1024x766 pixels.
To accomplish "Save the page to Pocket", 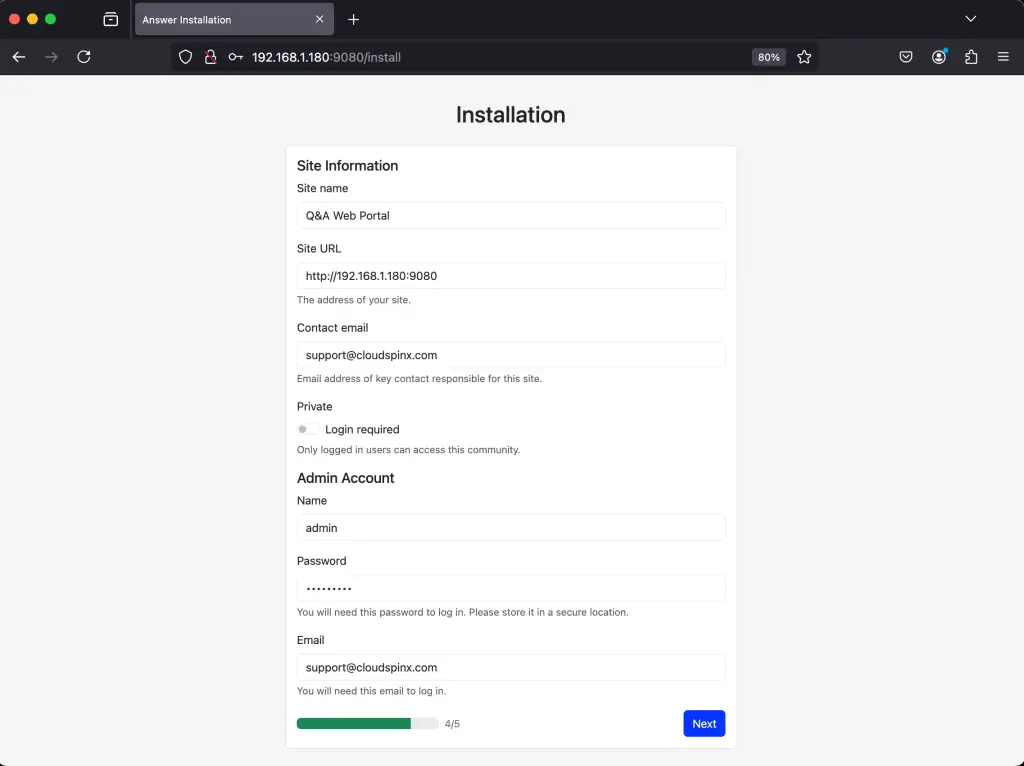I will (x=906, y=57).
